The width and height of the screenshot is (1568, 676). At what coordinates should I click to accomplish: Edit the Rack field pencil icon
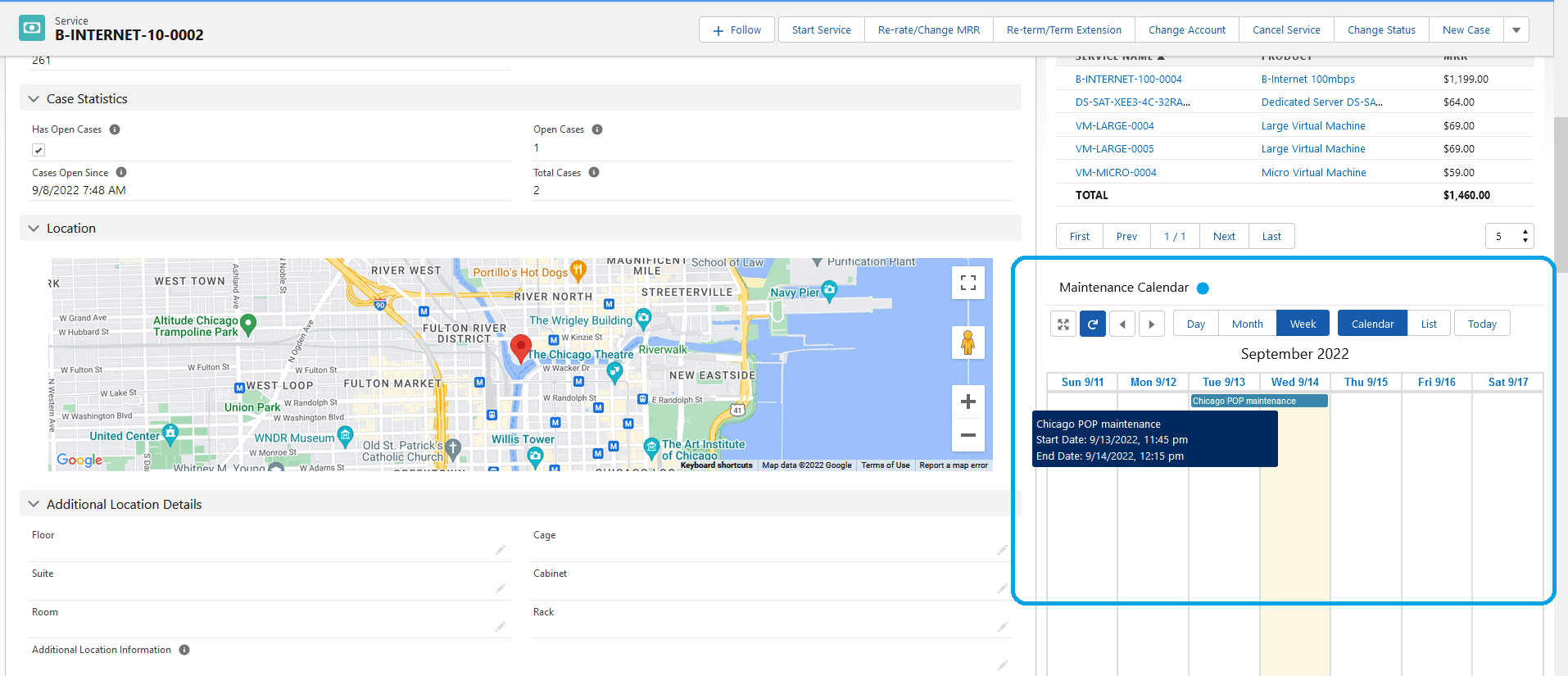[x=1003, y=627]
